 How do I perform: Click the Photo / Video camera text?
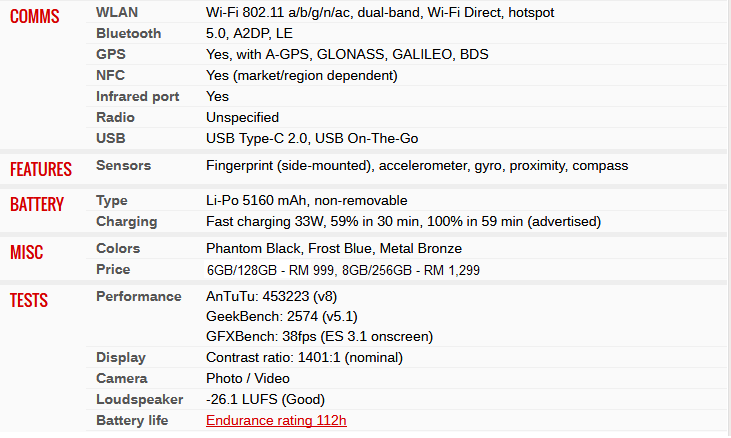[248, 378]
